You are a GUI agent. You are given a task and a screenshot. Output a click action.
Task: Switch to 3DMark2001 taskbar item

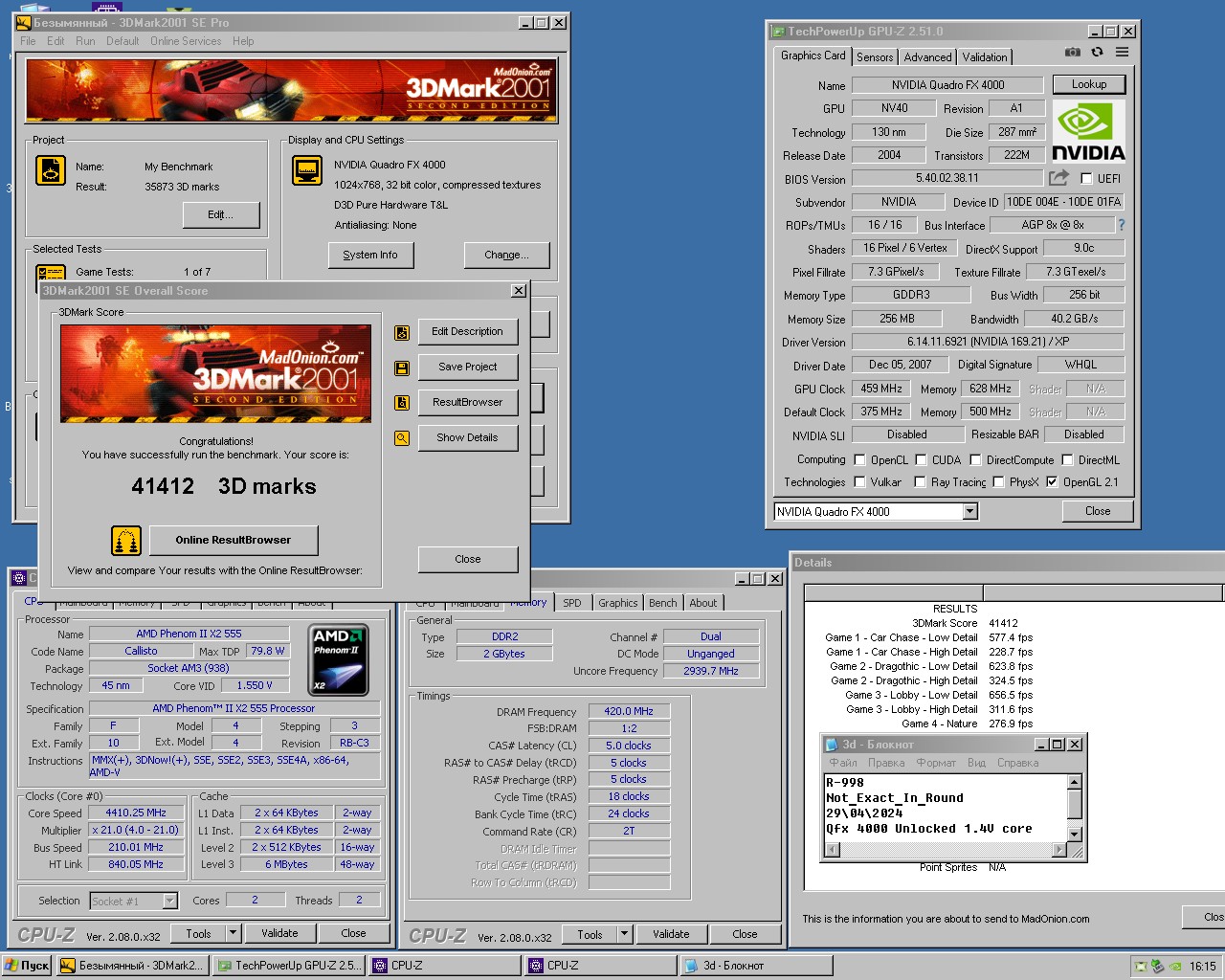[x=132, y=966]
